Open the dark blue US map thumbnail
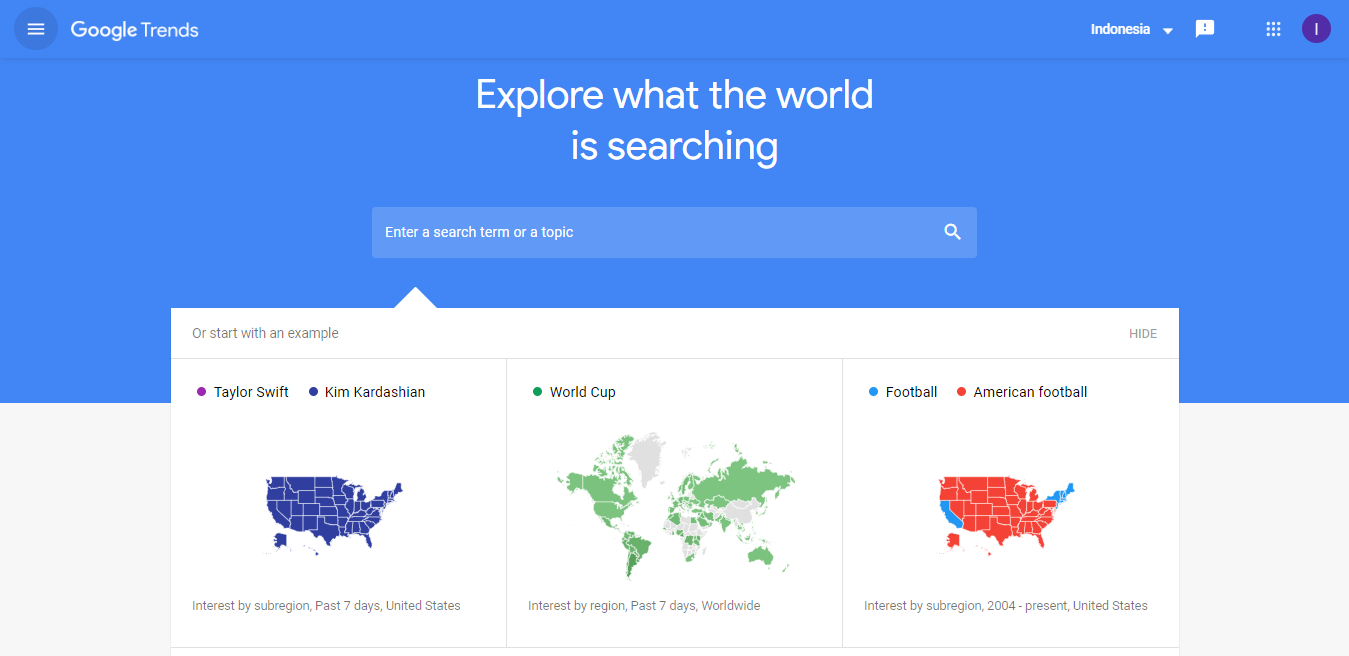 (334, 514)
